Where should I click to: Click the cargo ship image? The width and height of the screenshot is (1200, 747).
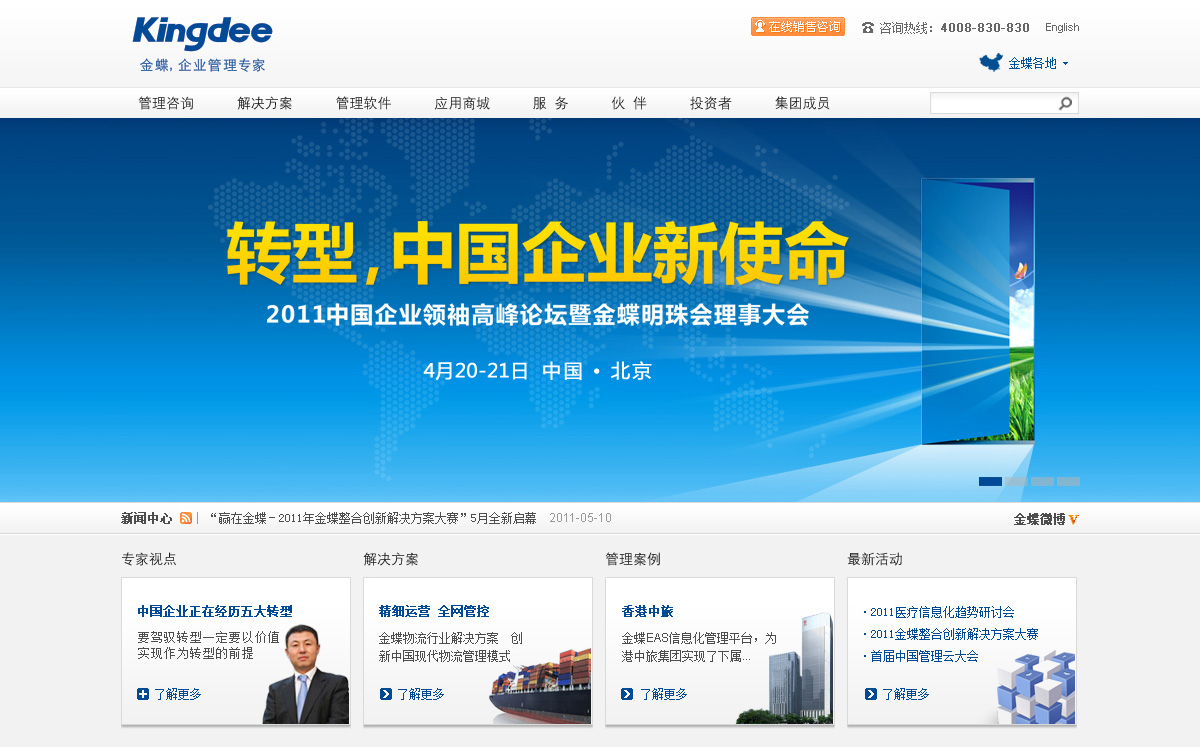coord(540,686)
